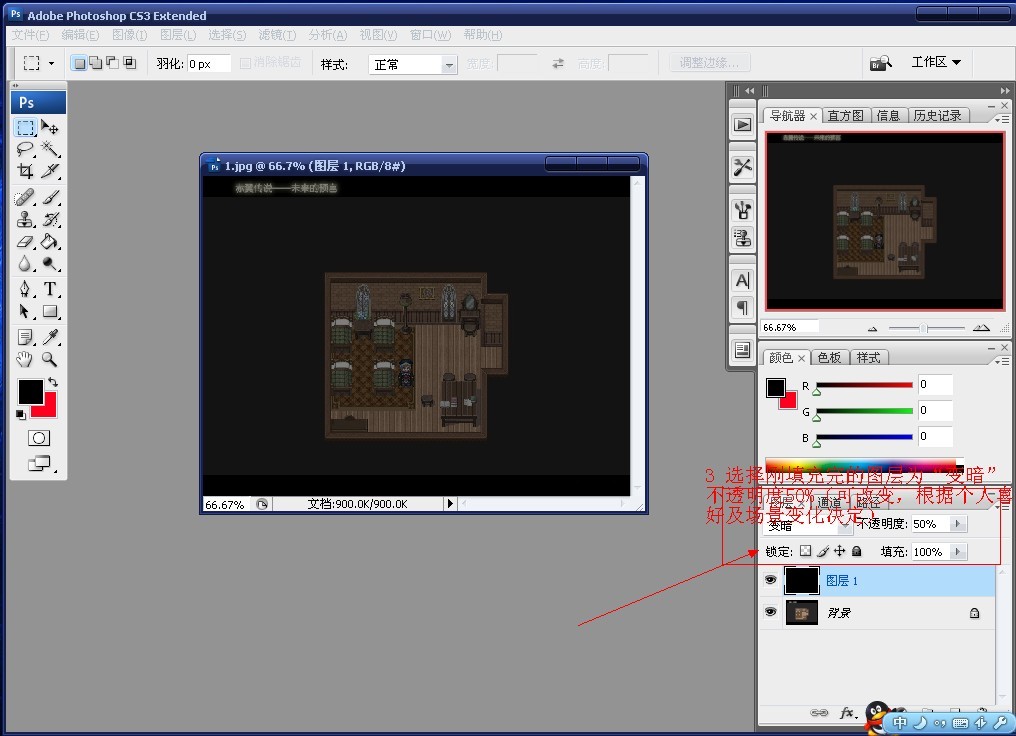Screen dimensions: 1016x736
Task: Click the link layers button
Action: point(818,713)
